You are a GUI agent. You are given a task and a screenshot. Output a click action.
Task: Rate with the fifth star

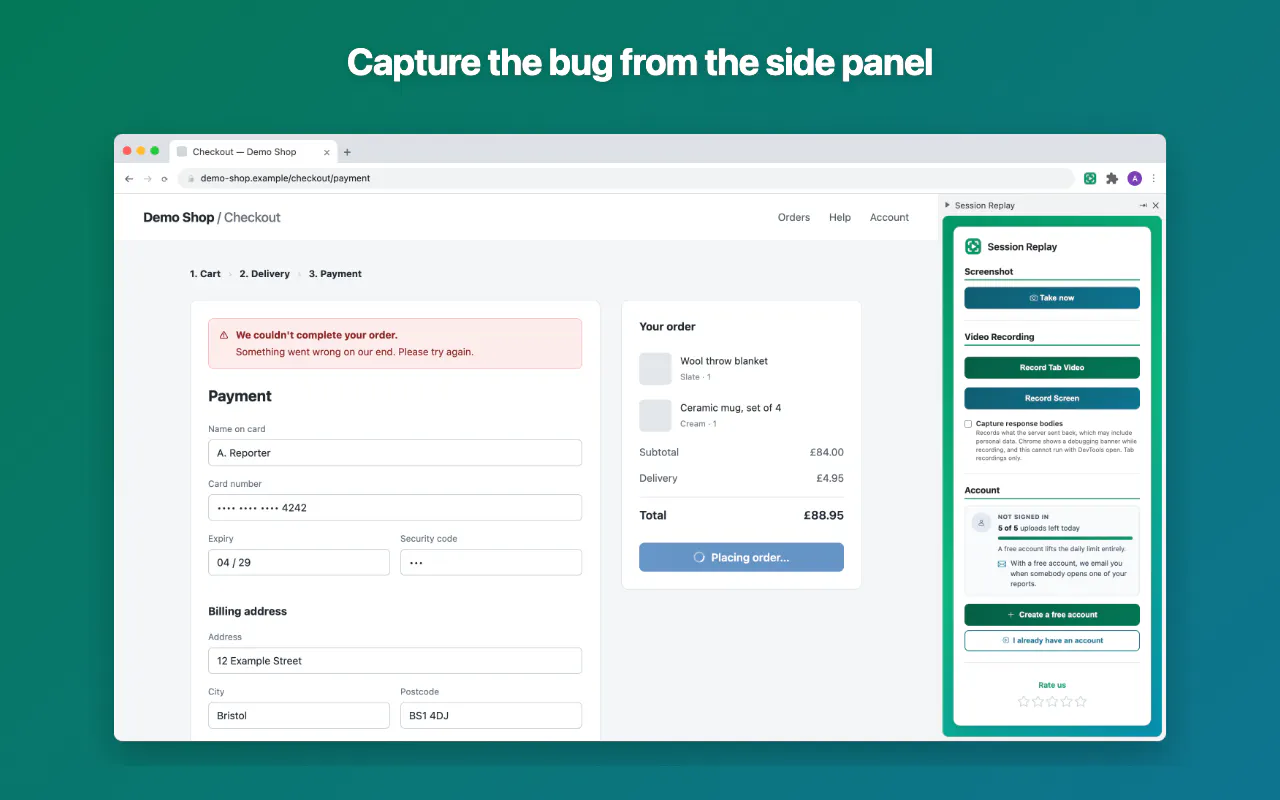click(x=1080, y=701)
